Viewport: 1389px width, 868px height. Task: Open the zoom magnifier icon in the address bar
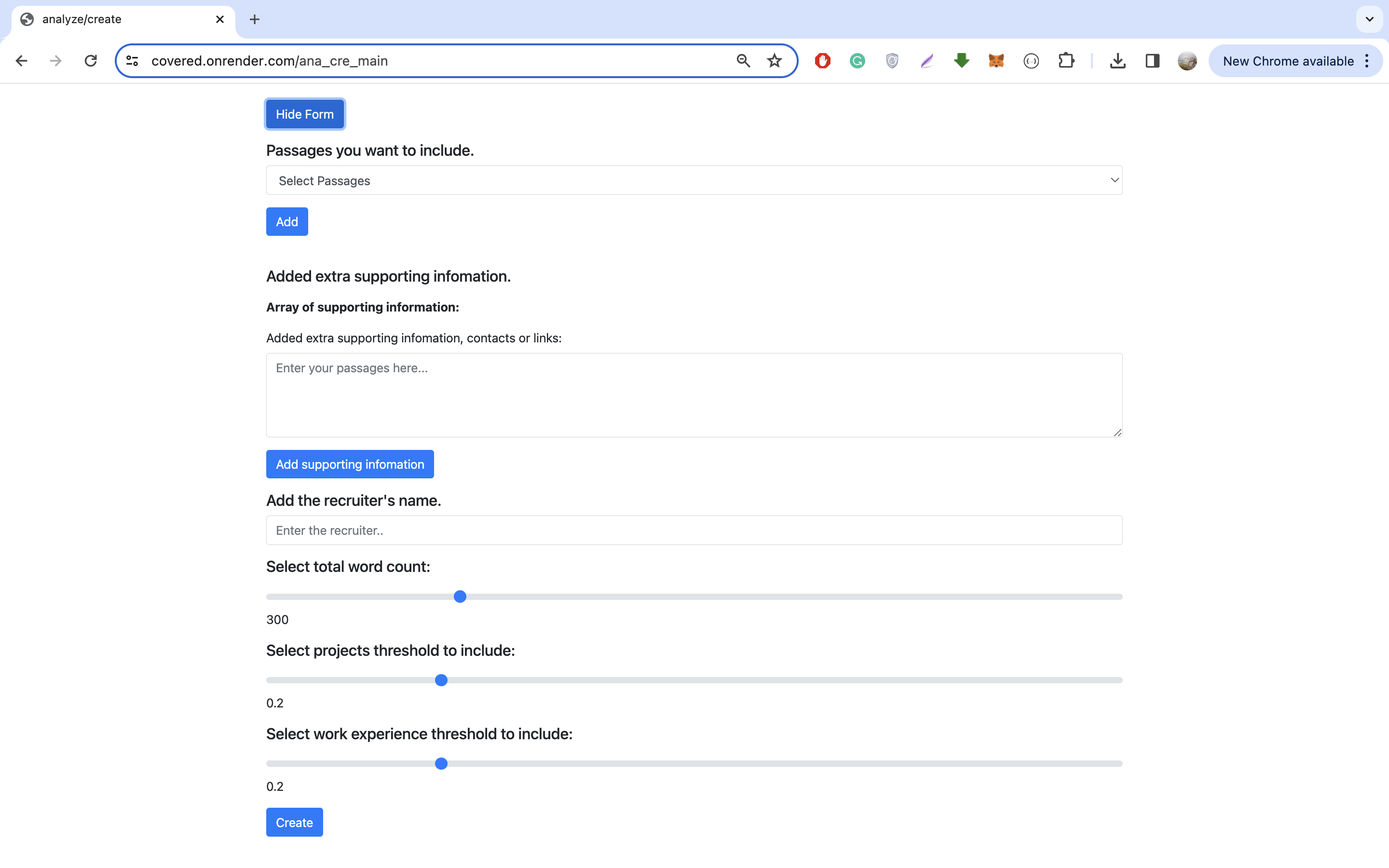[743, 61]
